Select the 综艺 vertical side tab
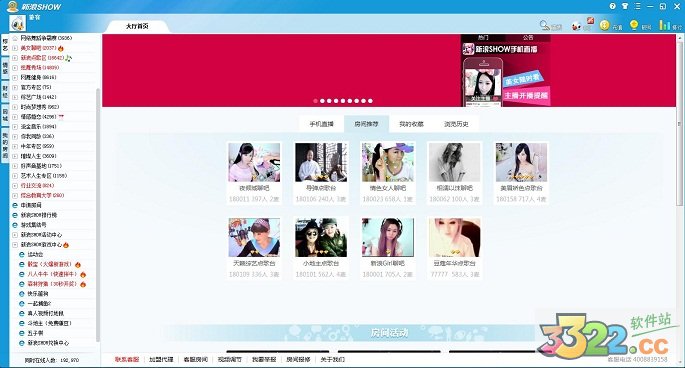The height and width of the screenshot is (368, 685). click(x=5, y=45)
